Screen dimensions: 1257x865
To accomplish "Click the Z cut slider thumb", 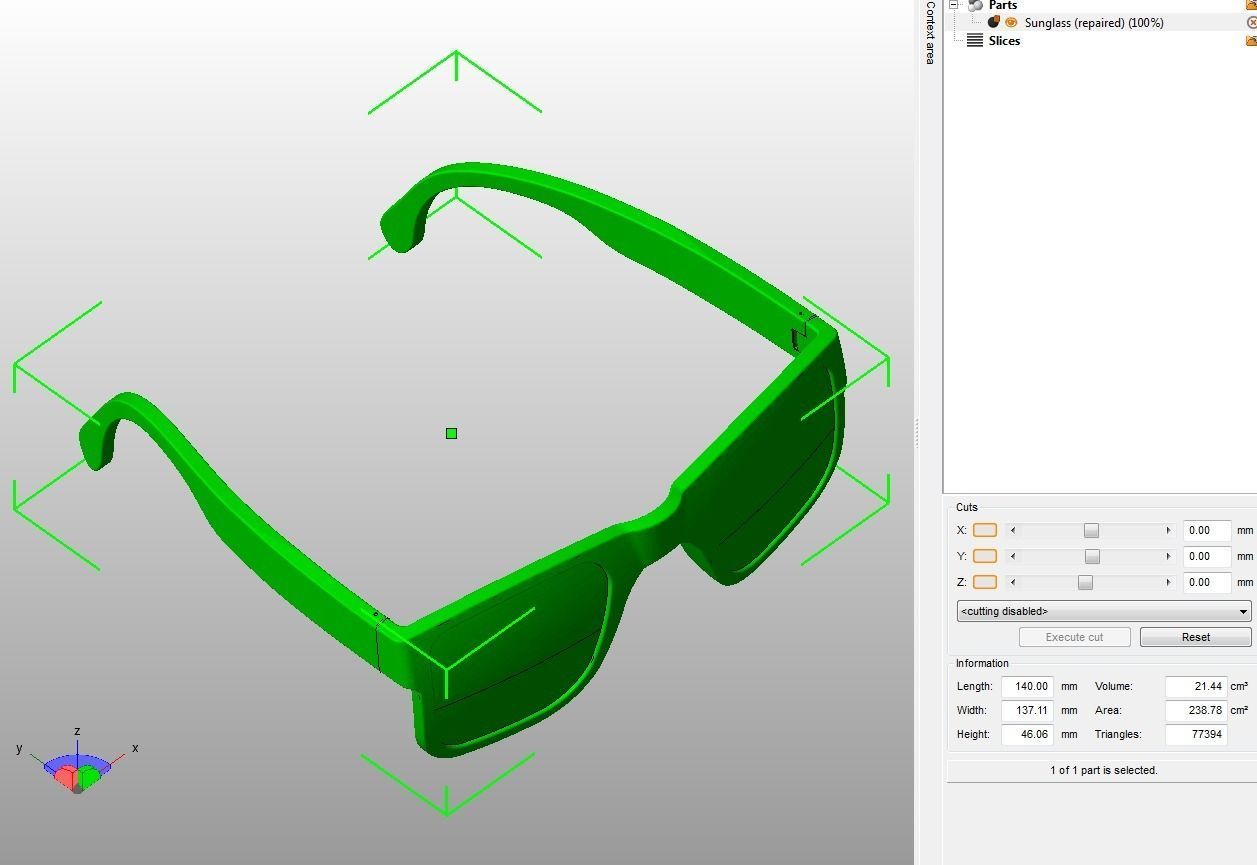I will [1085, 582].
